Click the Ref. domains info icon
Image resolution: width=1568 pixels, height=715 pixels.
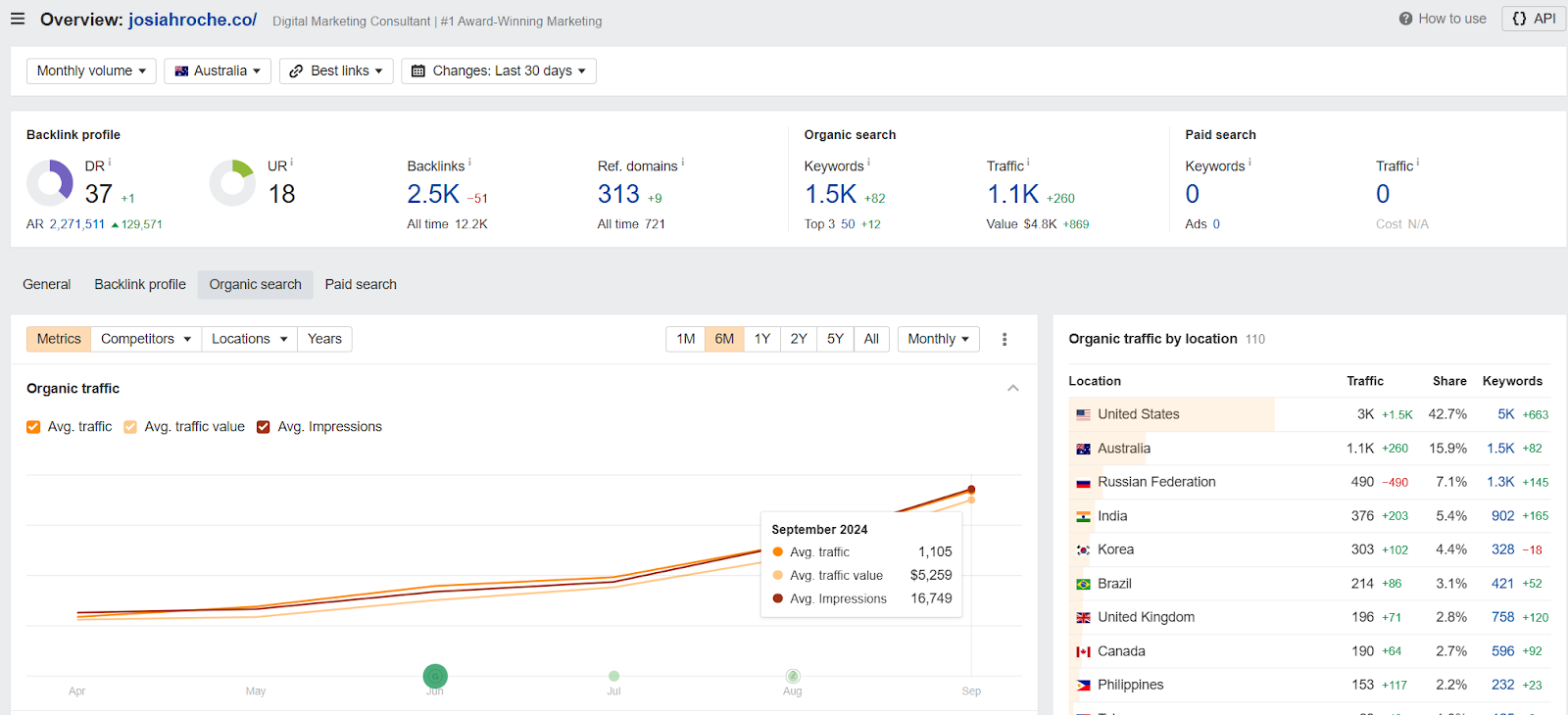683,163
